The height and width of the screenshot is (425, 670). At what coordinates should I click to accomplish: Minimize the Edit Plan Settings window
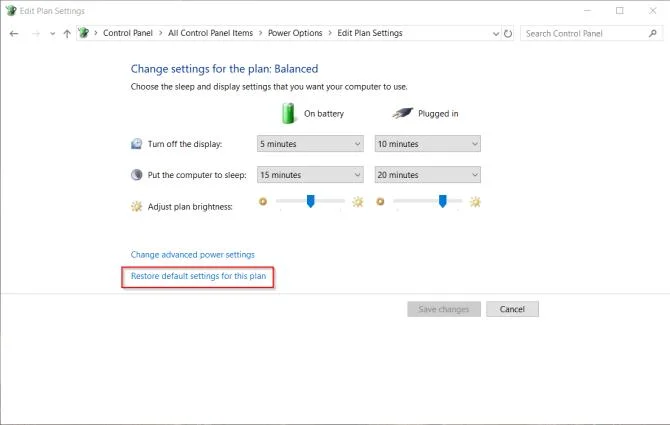point(588,11)
